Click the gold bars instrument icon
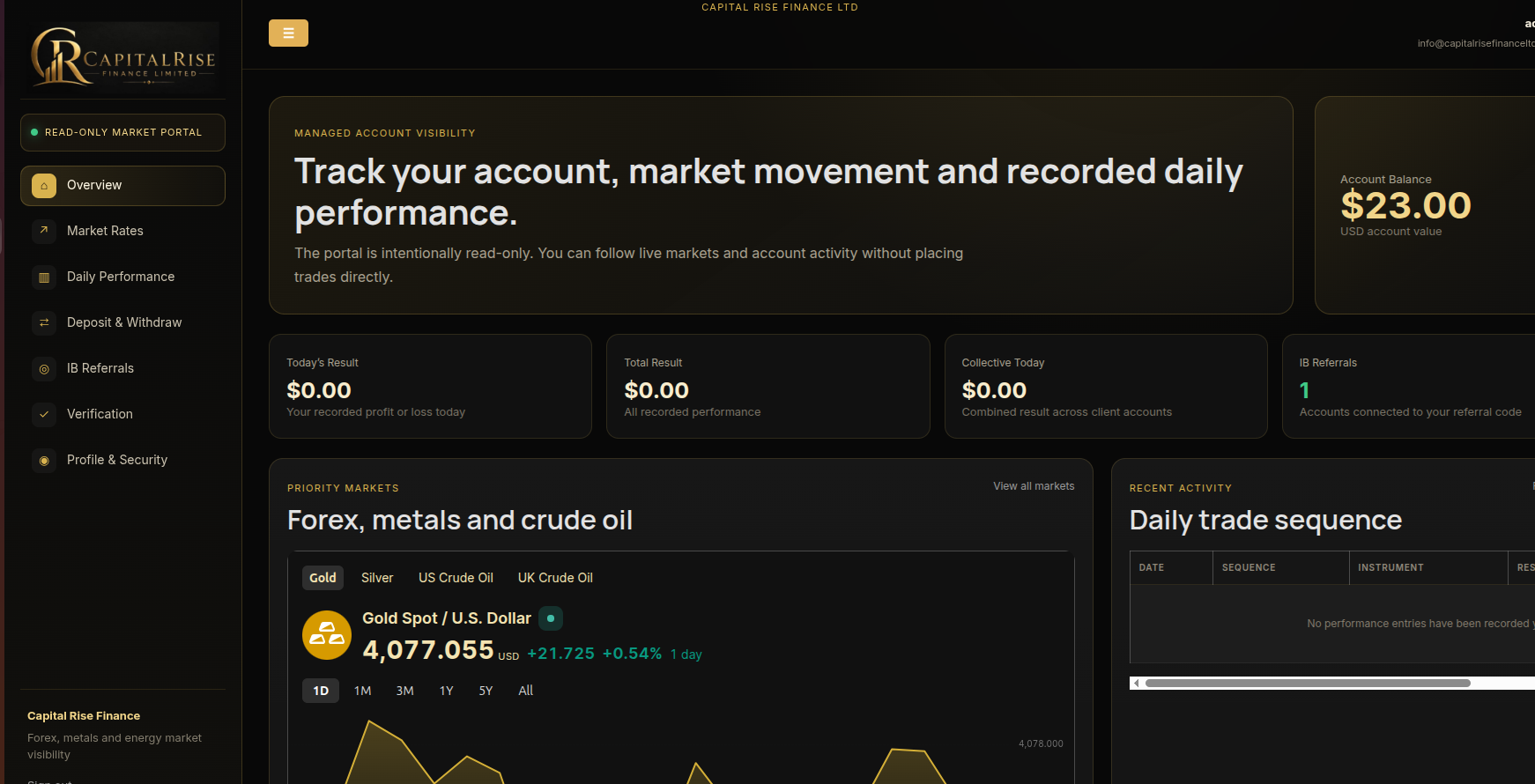The height and width of the screenshot is (784, 1535). point(327,635)
